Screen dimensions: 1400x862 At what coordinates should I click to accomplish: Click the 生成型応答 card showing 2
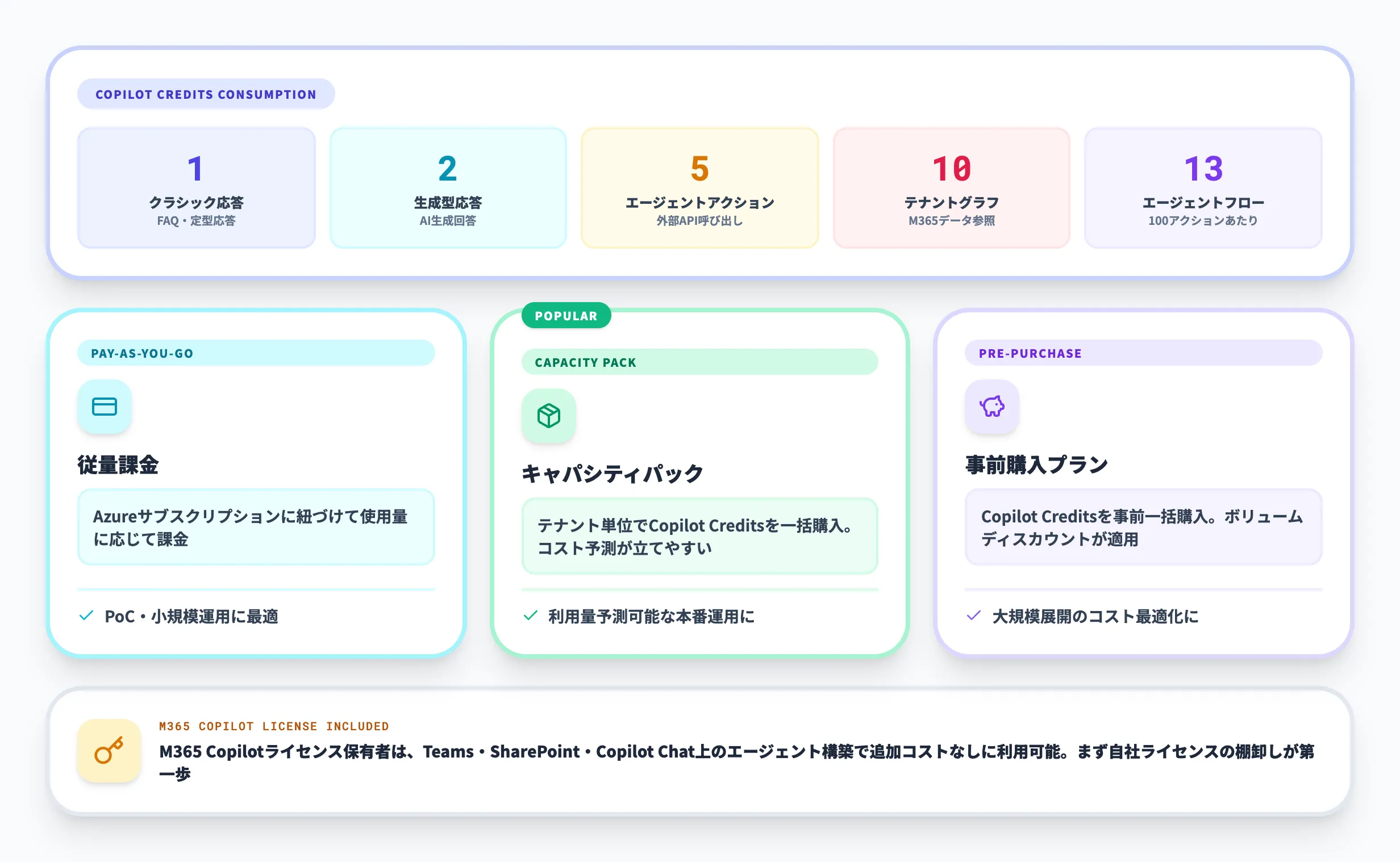448,188
